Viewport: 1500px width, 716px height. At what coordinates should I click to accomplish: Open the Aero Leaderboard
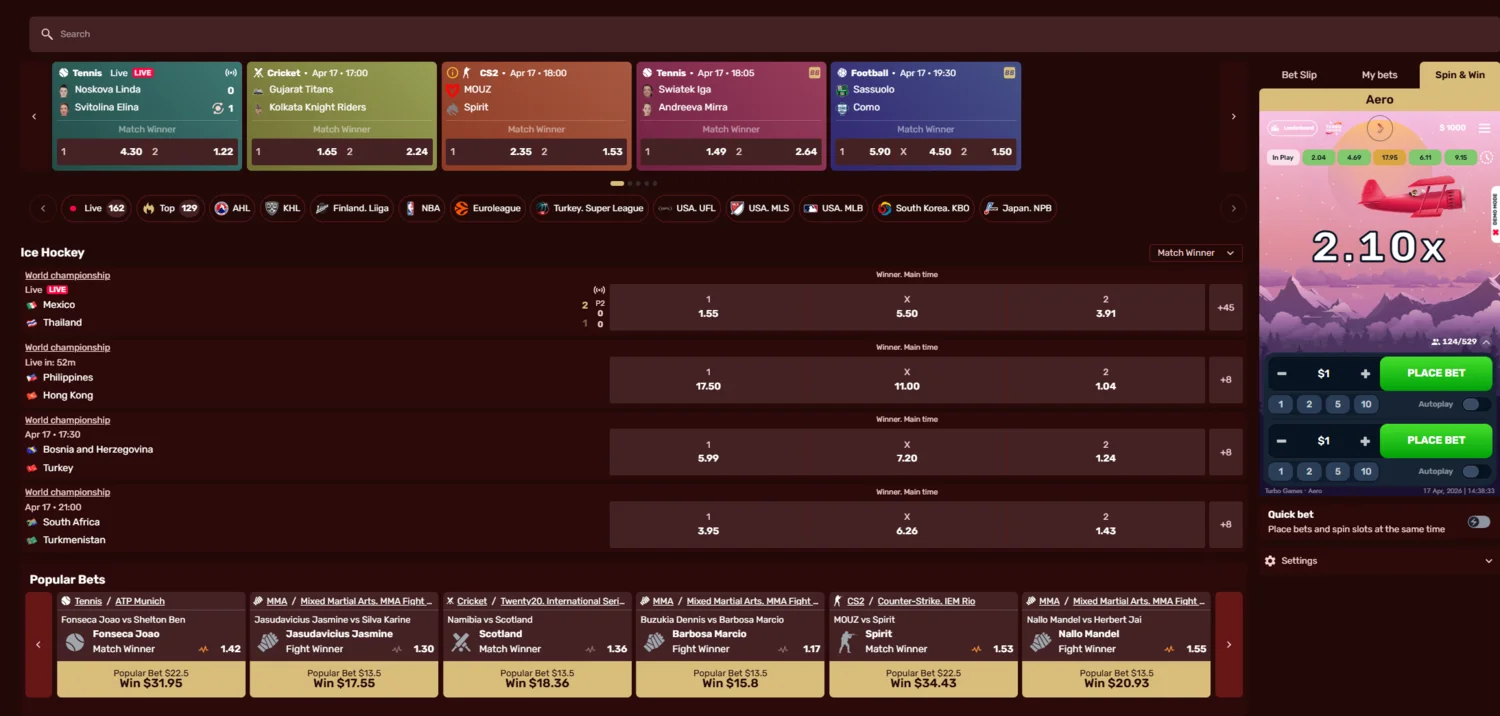(x=1291, y=128)
